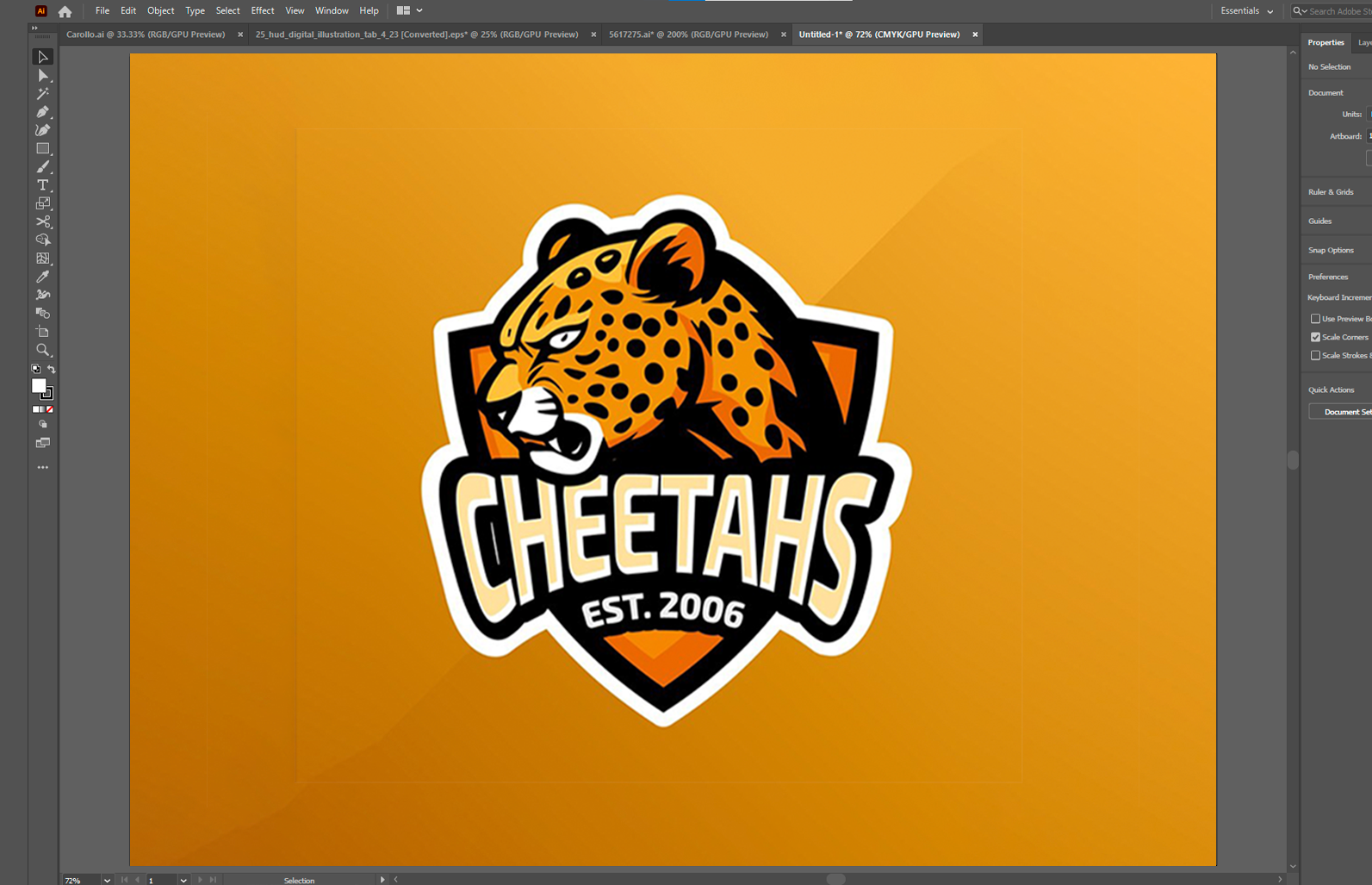Open the File menu
Viewport: 1372px width, 885px height.
click(102, 11)
